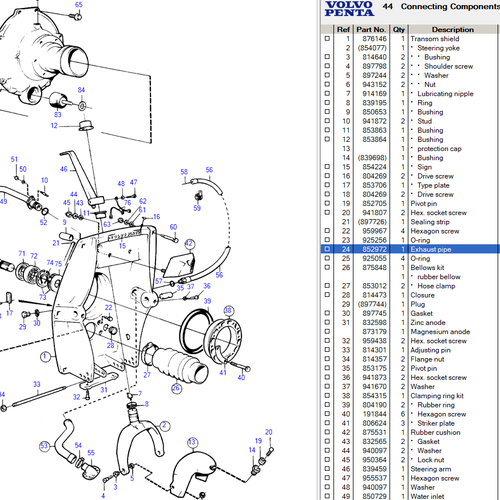Click the 'Sealing strip' description
This screenshot has width=500, height=500.
(x=430, y=222)
